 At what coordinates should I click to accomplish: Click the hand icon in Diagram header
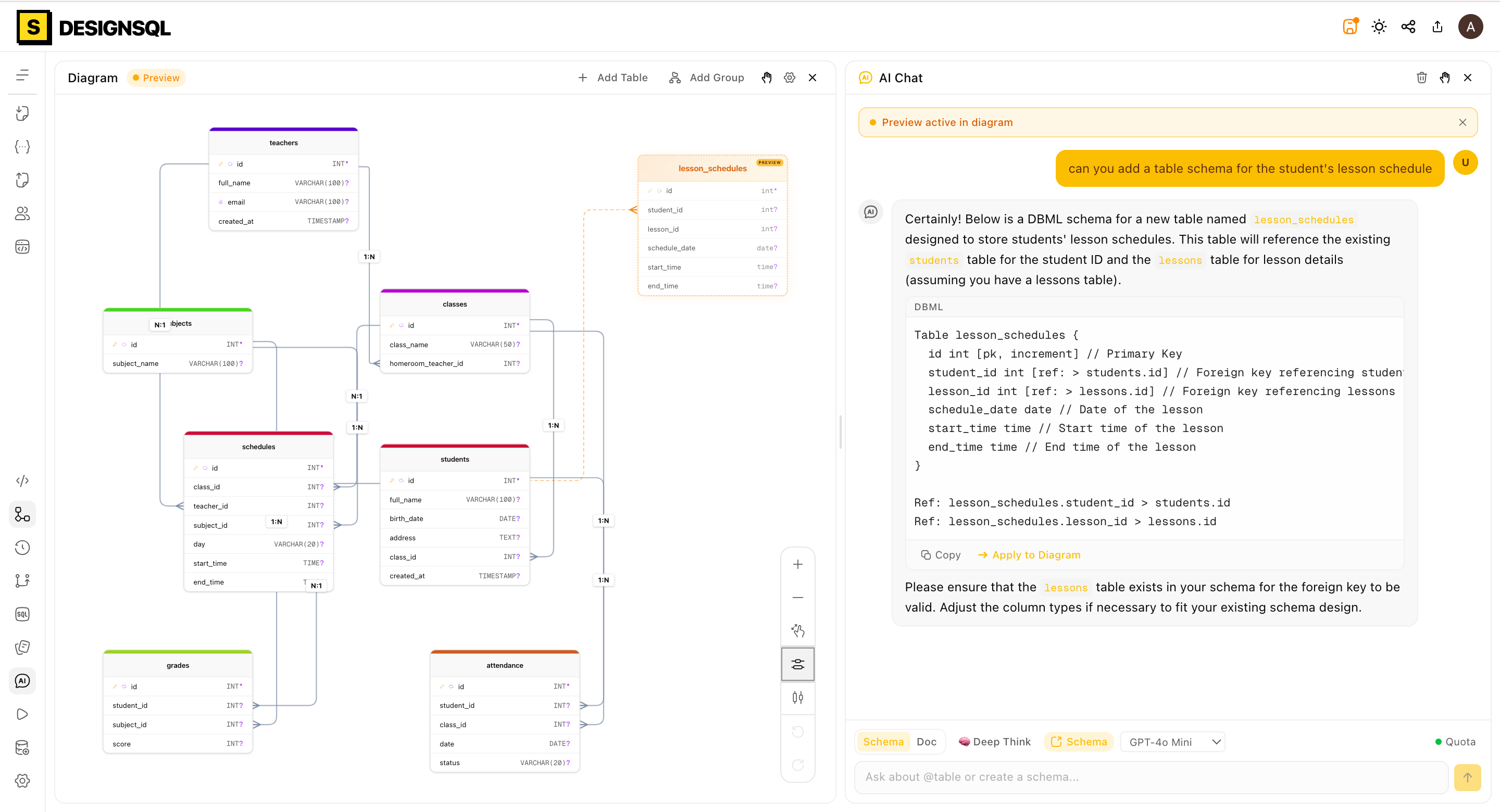pos(767,78)
